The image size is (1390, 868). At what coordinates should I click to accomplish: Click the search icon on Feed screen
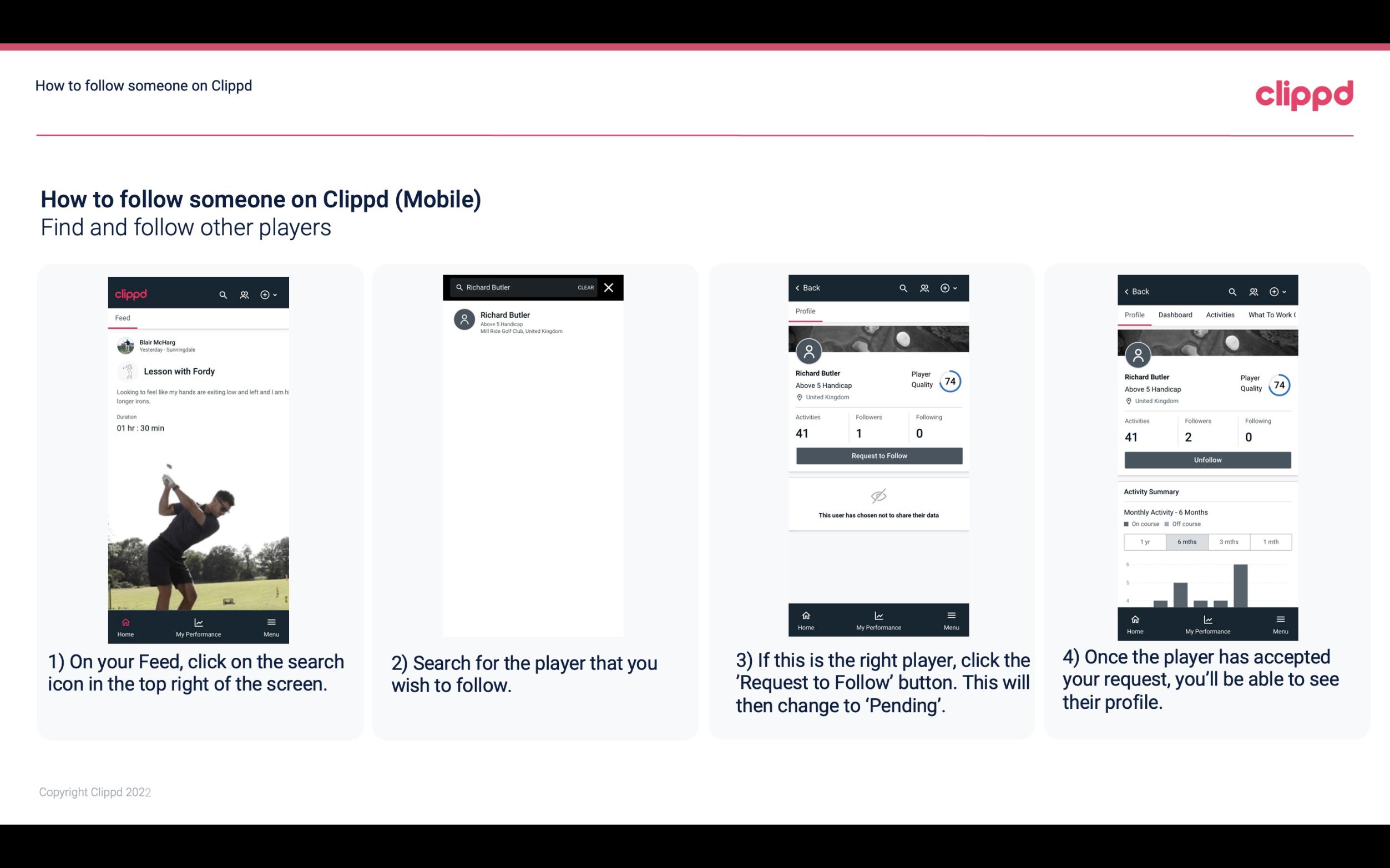(x=223, y=294)
